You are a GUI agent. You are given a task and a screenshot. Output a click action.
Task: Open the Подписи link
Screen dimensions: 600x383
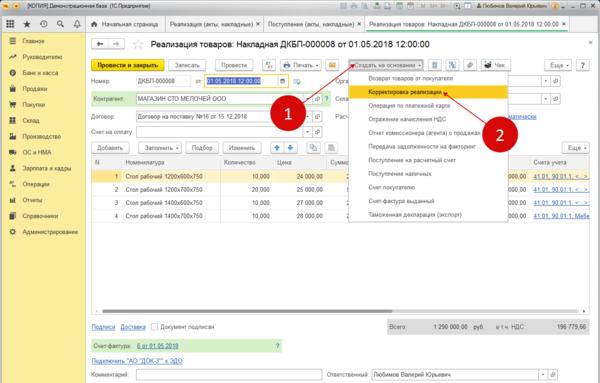(x=103, y=327)
